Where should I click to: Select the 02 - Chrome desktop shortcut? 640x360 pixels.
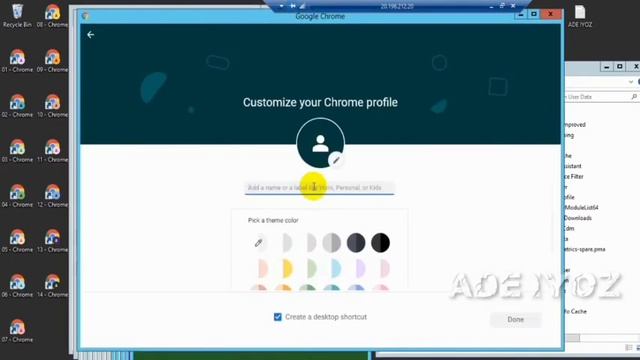point(17,106)
